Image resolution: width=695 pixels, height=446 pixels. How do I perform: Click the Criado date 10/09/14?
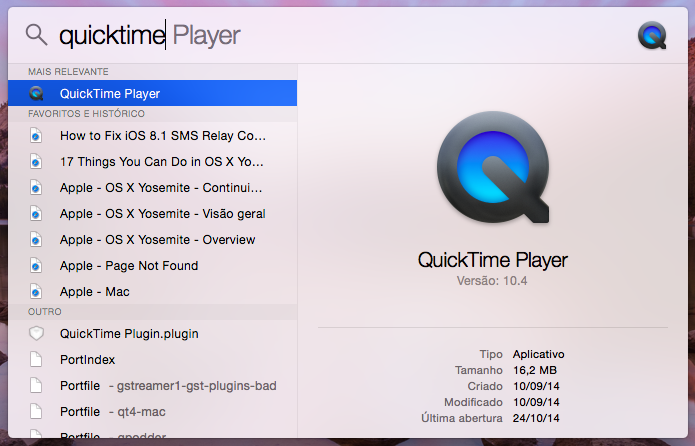tap(536, 386)
